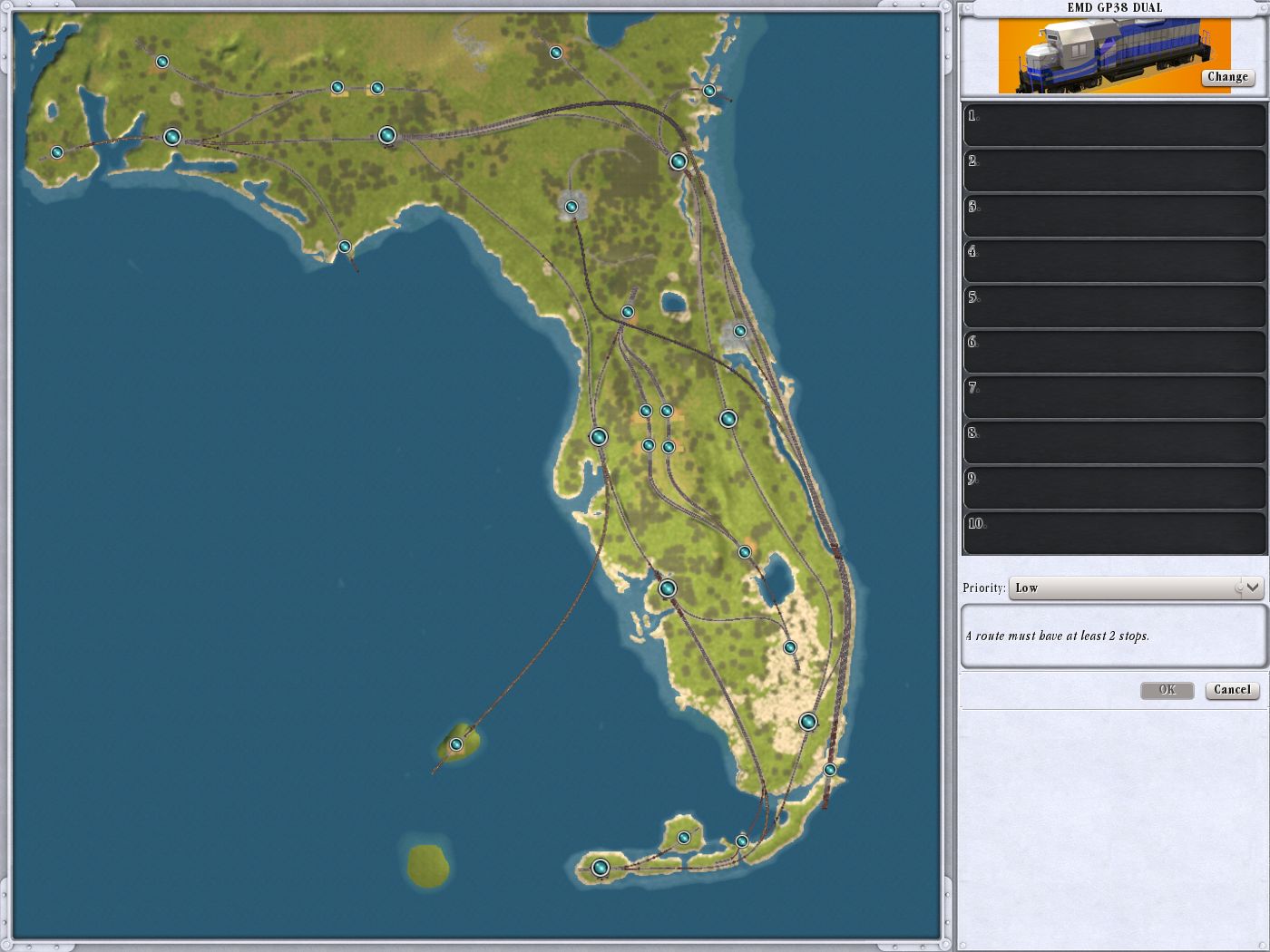Select route stop slot 2
Screen dimensions: 1270x952
(x=1114, y=170)
